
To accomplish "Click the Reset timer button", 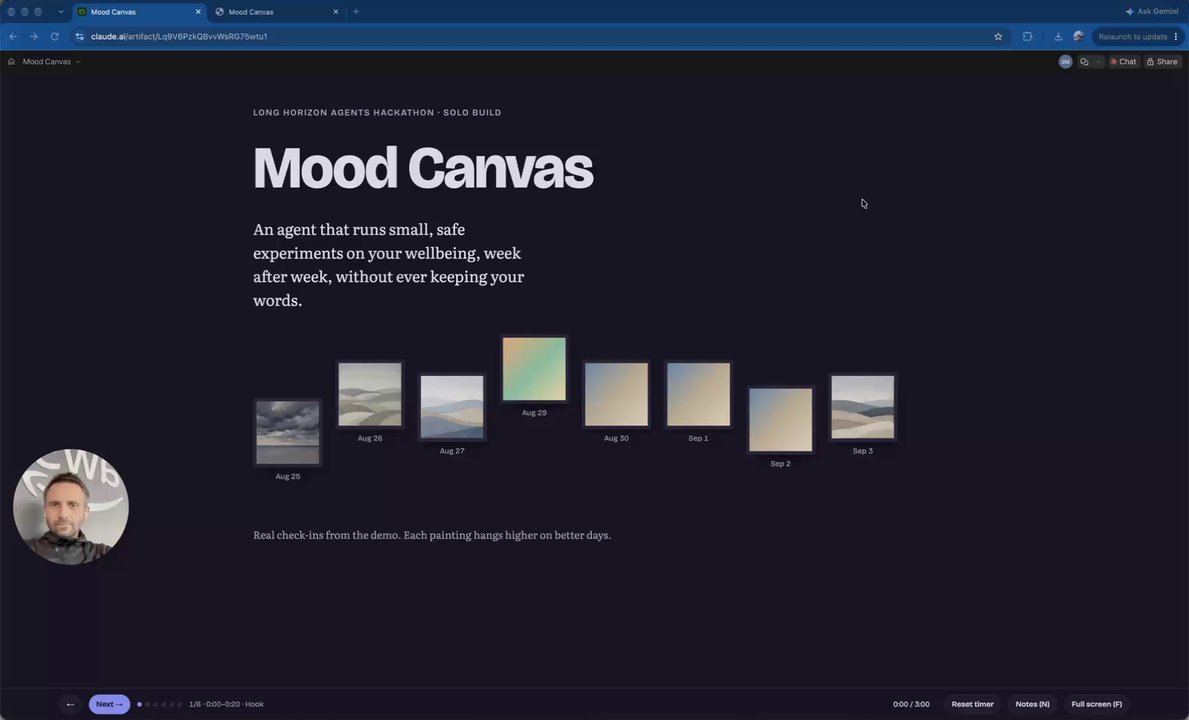I will (x=972, y=704).
